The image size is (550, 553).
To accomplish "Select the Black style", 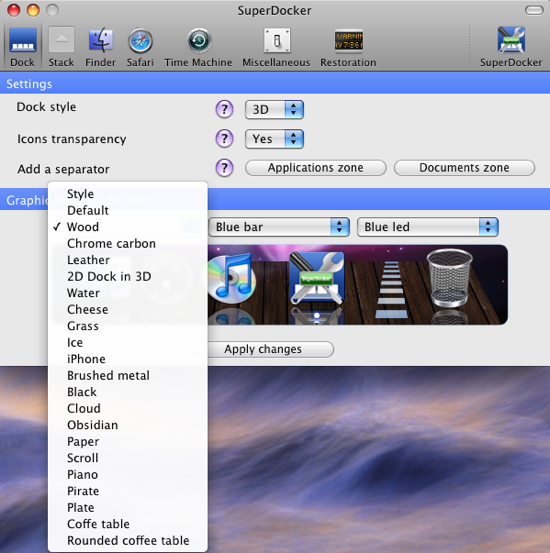I will [x=128, y=392].
